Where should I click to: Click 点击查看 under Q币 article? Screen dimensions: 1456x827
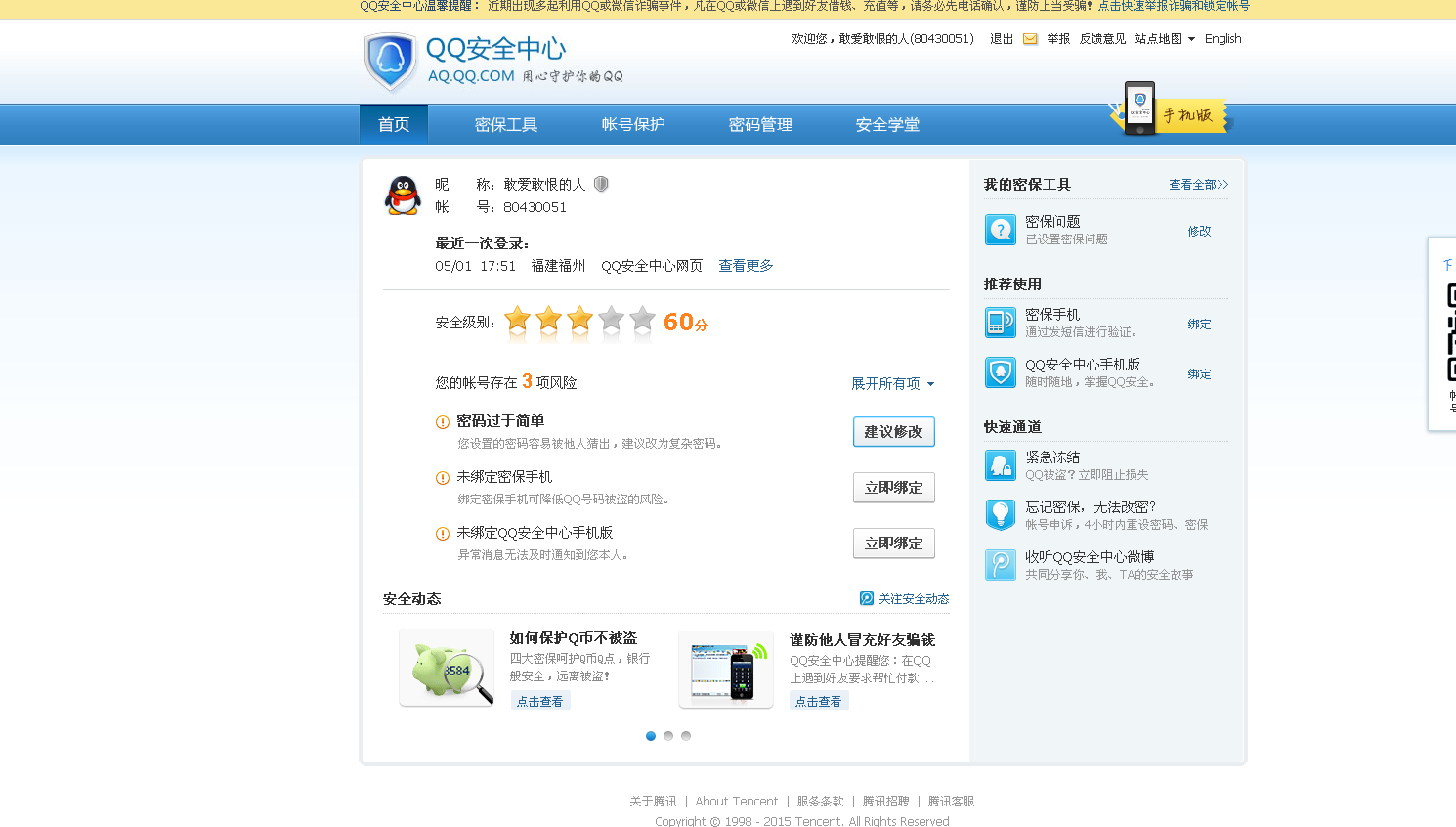[x=540, y=701]
